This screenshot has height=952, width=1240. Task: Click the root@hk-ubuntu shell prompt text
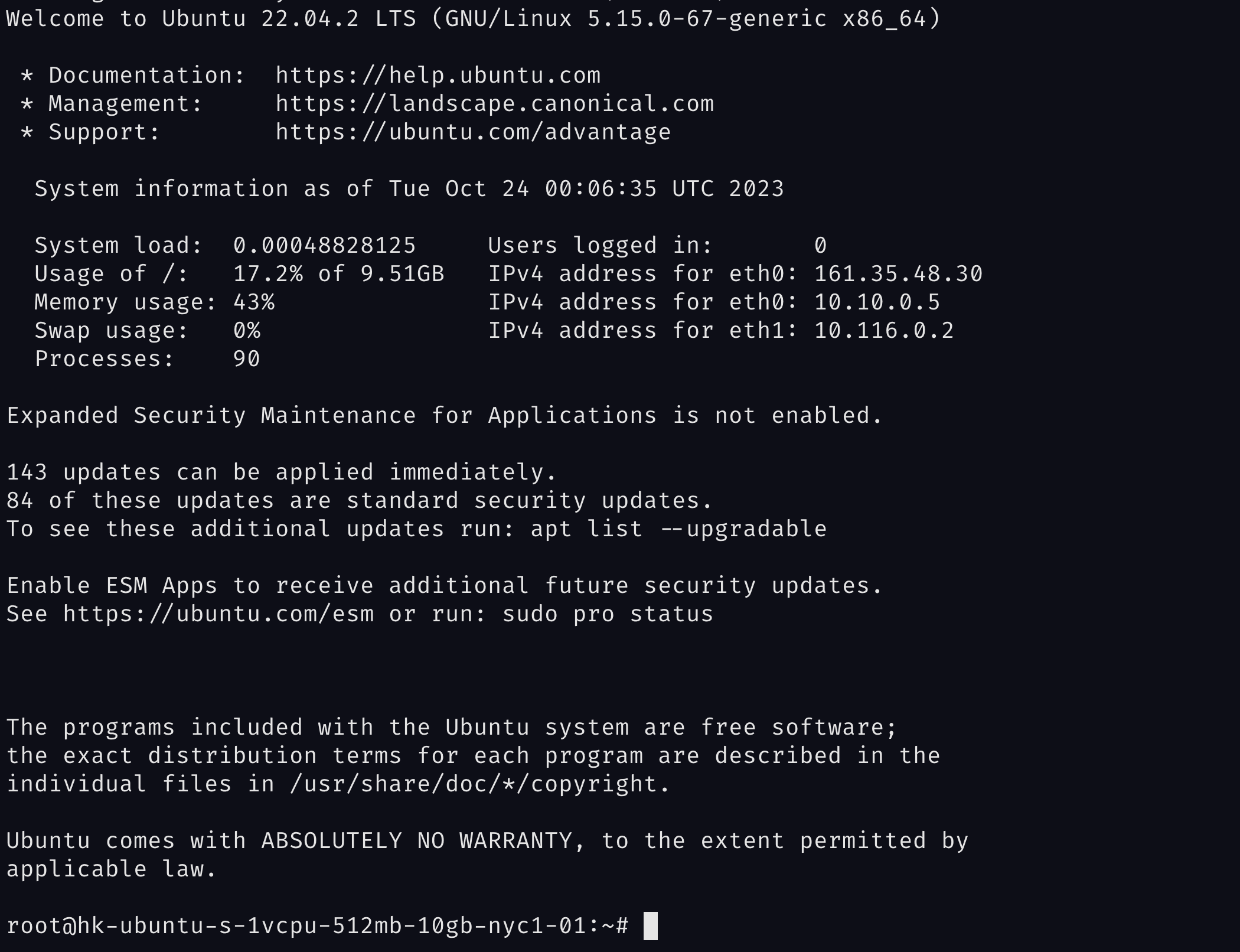pos(317,925)
